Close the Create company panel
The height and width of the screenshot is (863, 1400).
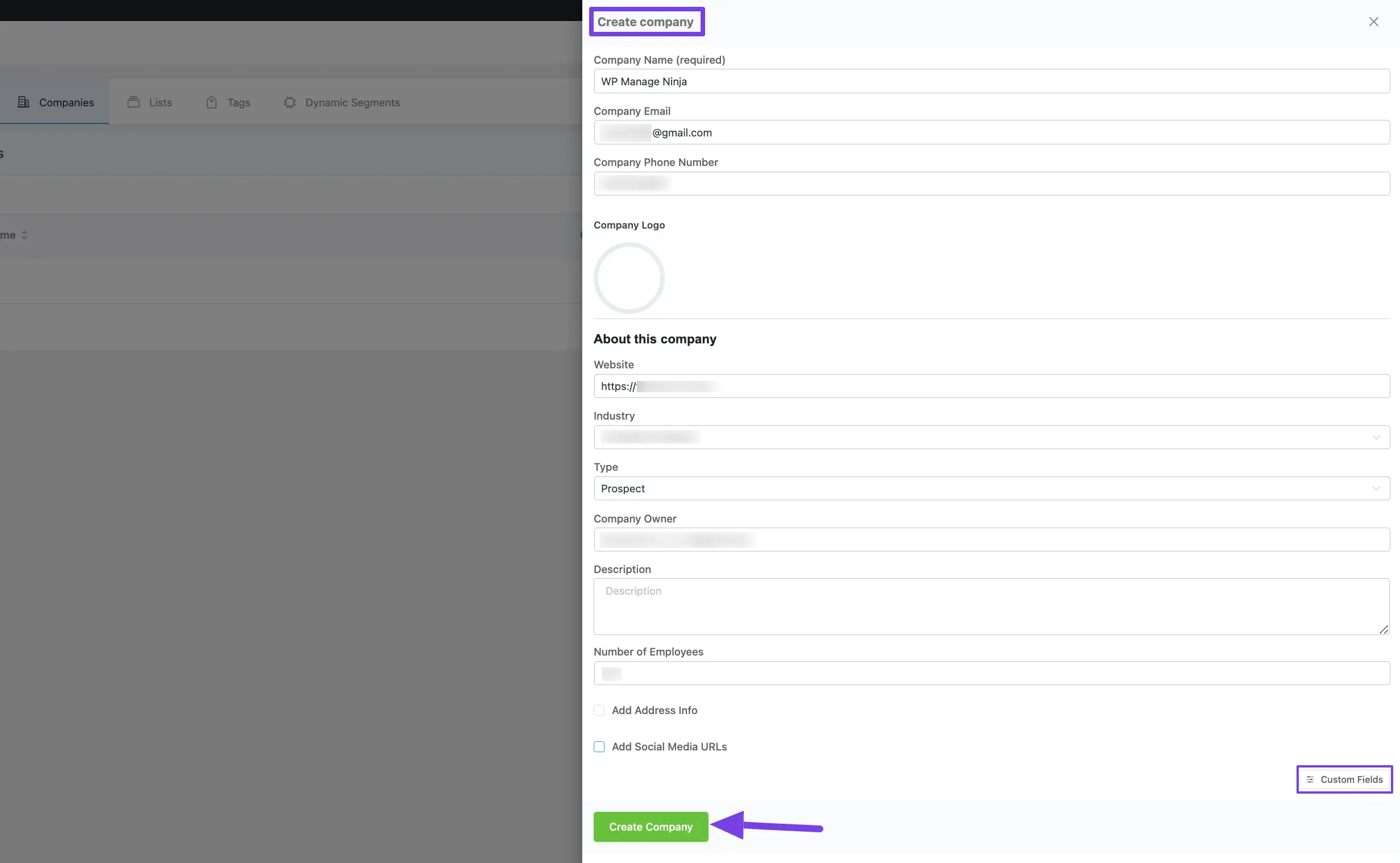1373,22
